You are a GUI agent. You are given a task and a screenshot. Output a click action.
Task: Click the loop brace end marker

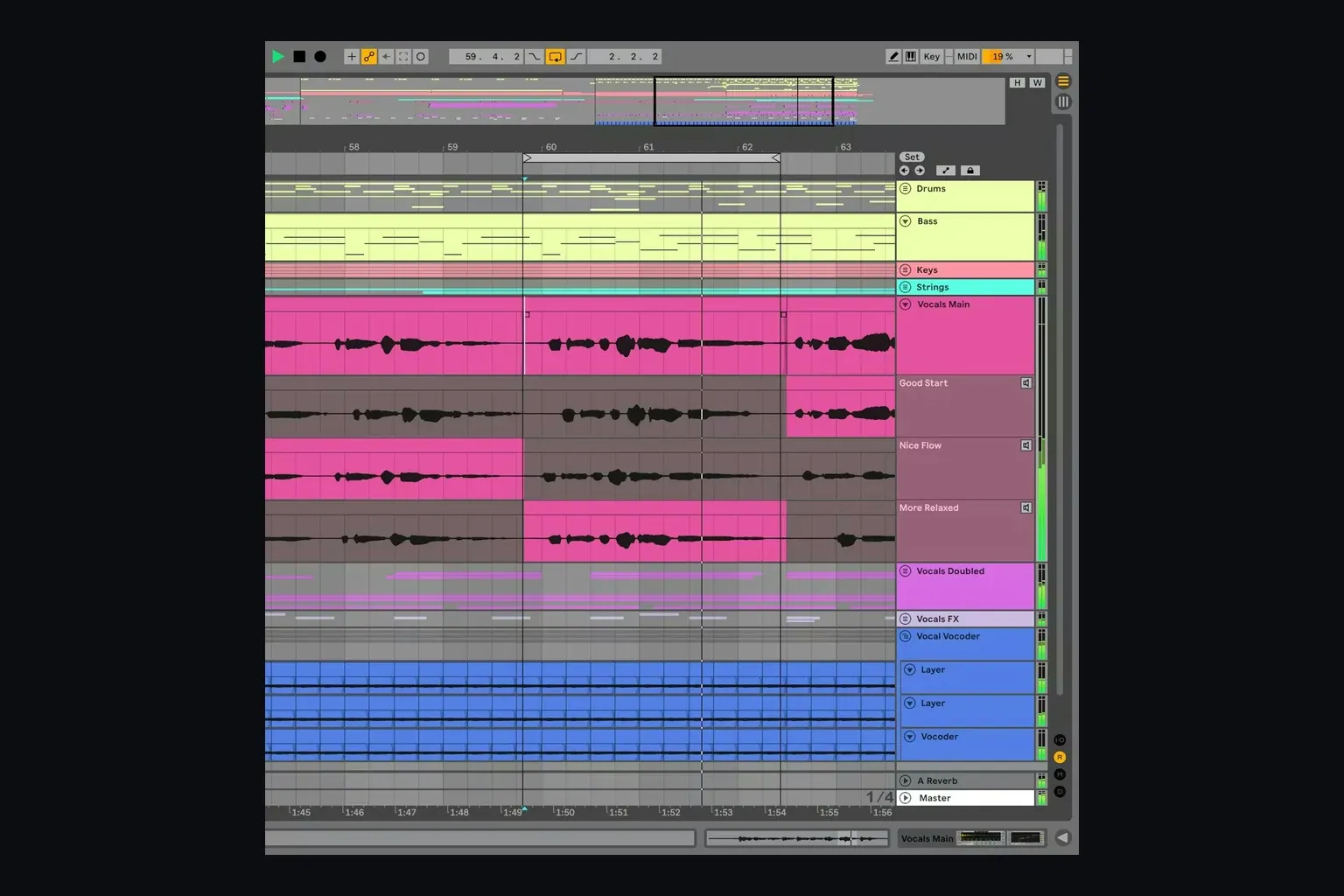[x=776, y=158]
